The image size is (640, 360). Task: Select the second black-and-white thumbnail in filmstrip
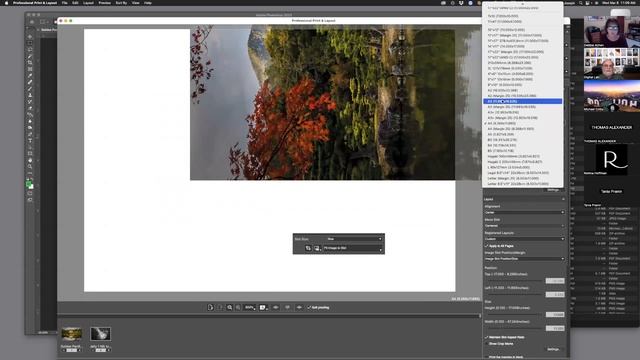pyautogui.click(x=100, y=334)
